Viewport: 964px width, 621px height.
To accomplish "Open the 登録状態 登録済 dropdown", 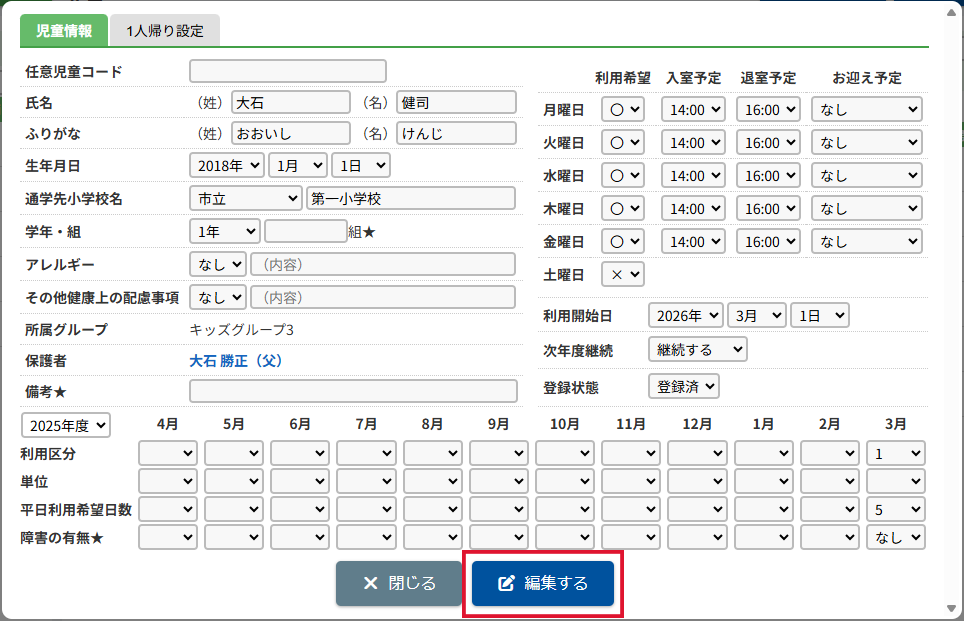I will click(x=684, y=387).
